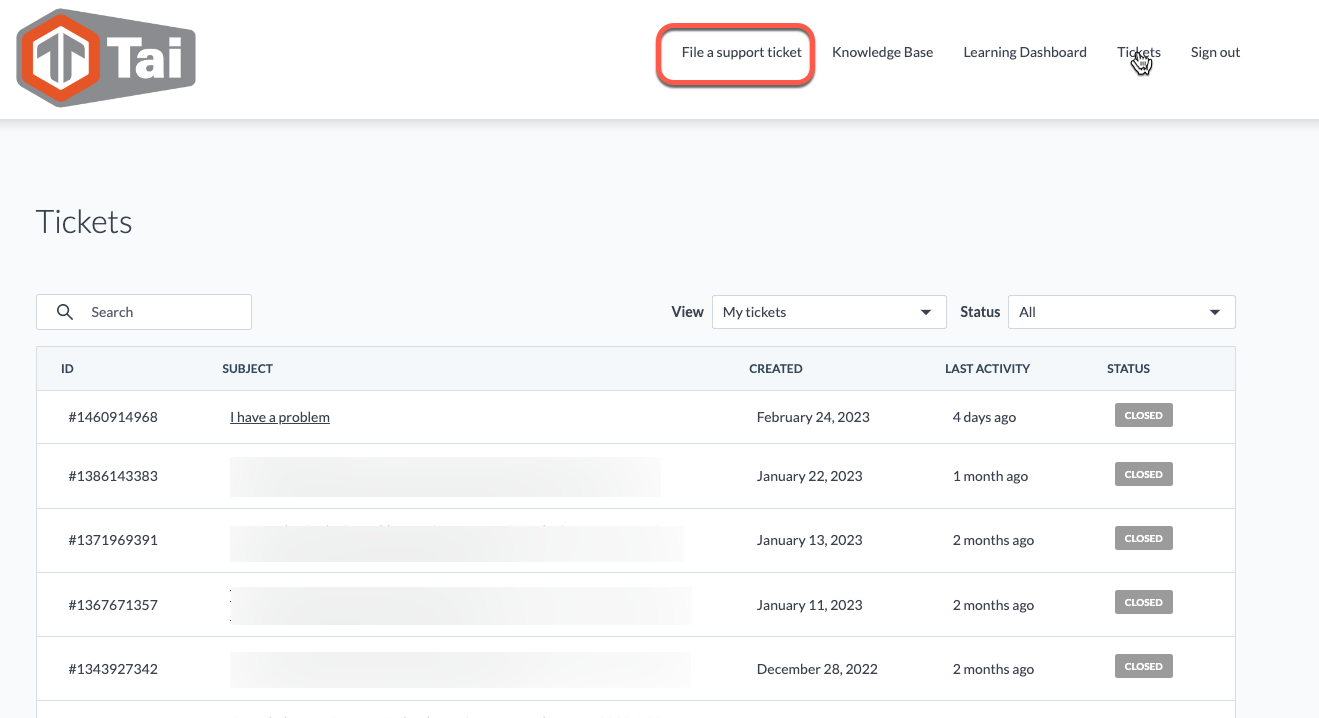The width and height of the screenshot is (1319, 718).
Task: Go to Knowledge Base
Action: [882, 53]
